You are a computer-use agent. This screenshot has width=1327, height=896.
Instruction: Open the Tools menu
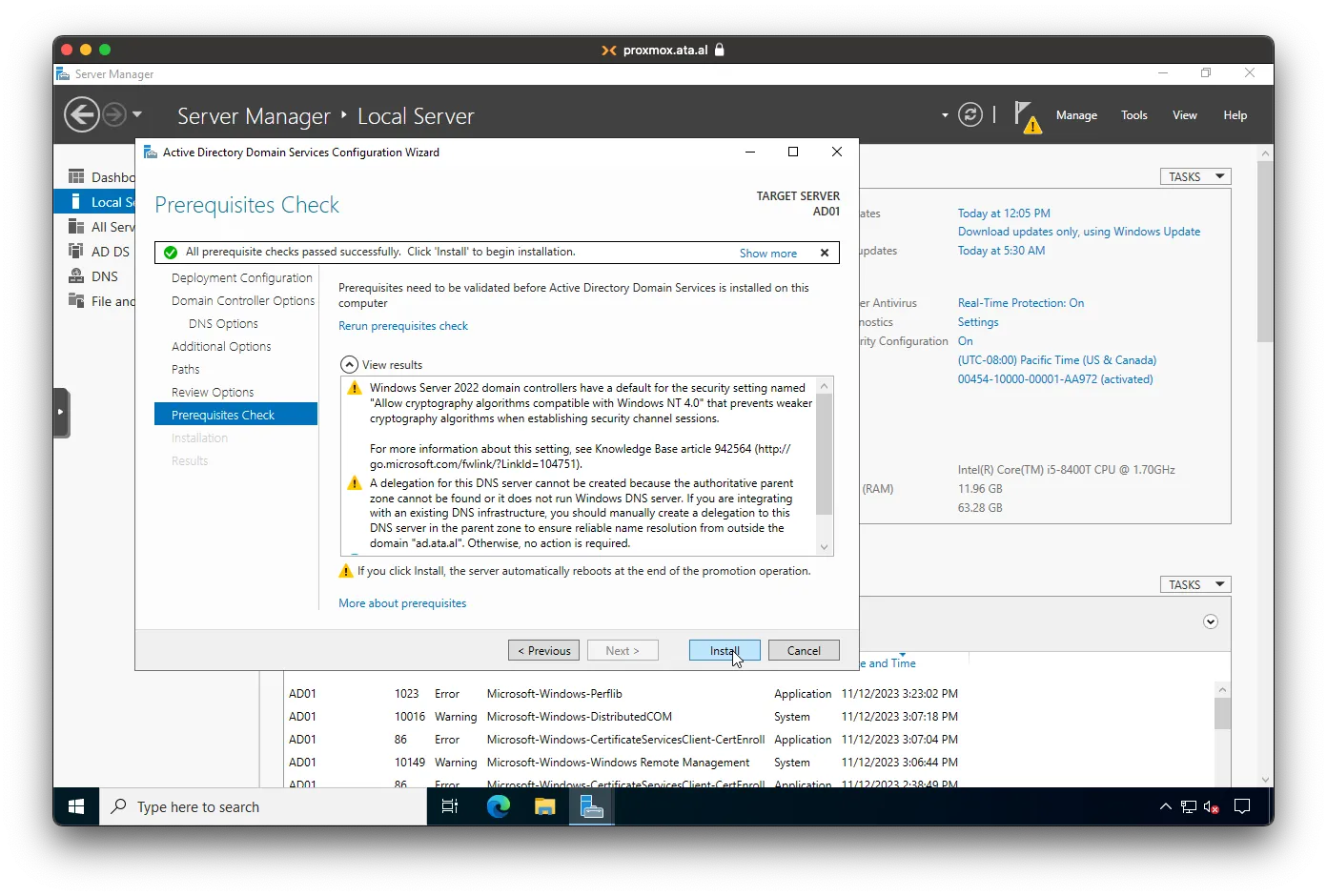tap(1134, 115)
